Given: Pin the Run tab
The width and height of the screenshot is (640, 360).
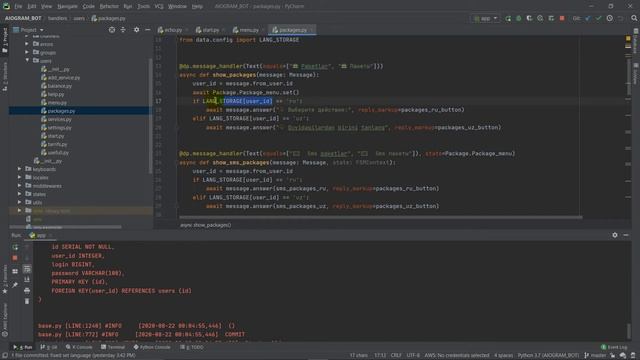Looking at the screenshot, I should point(15,284).
